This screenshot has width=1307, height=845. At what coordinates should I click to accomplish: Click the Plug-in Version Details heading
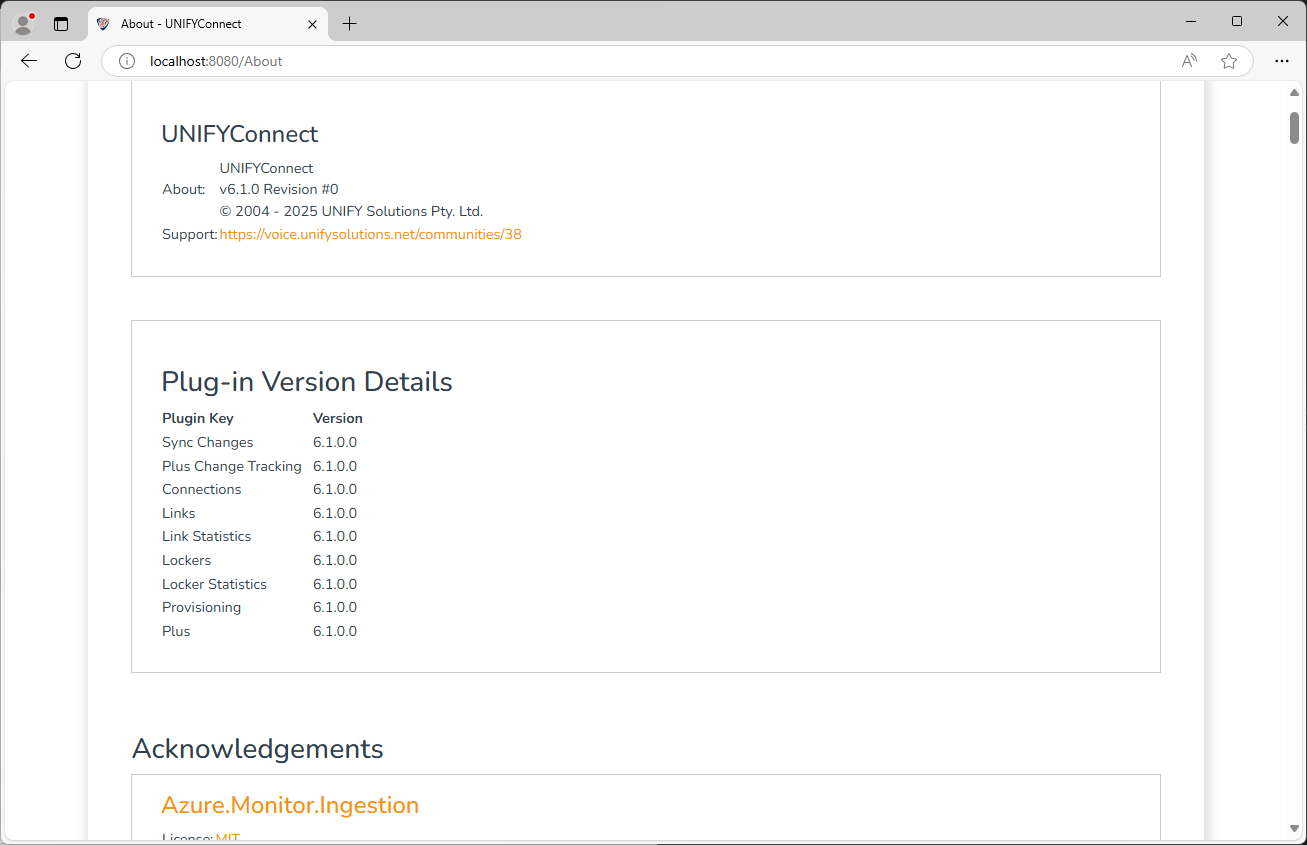click(x=307, y=382)
